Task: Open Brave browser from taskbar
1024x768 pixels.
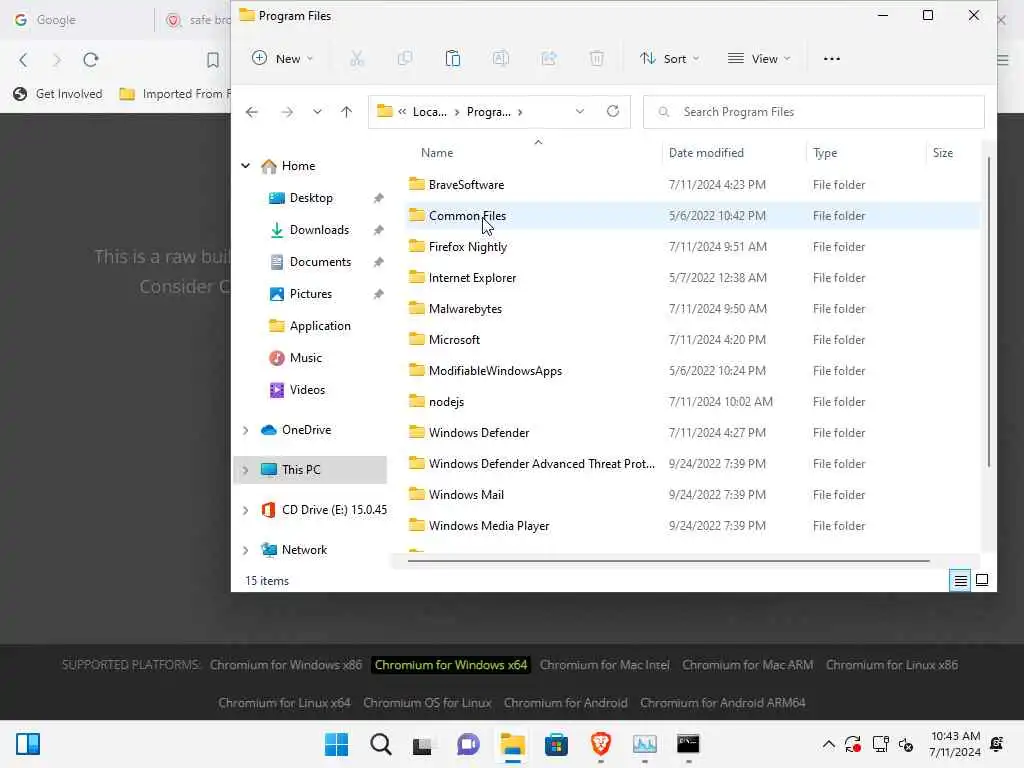Action: 601,743
